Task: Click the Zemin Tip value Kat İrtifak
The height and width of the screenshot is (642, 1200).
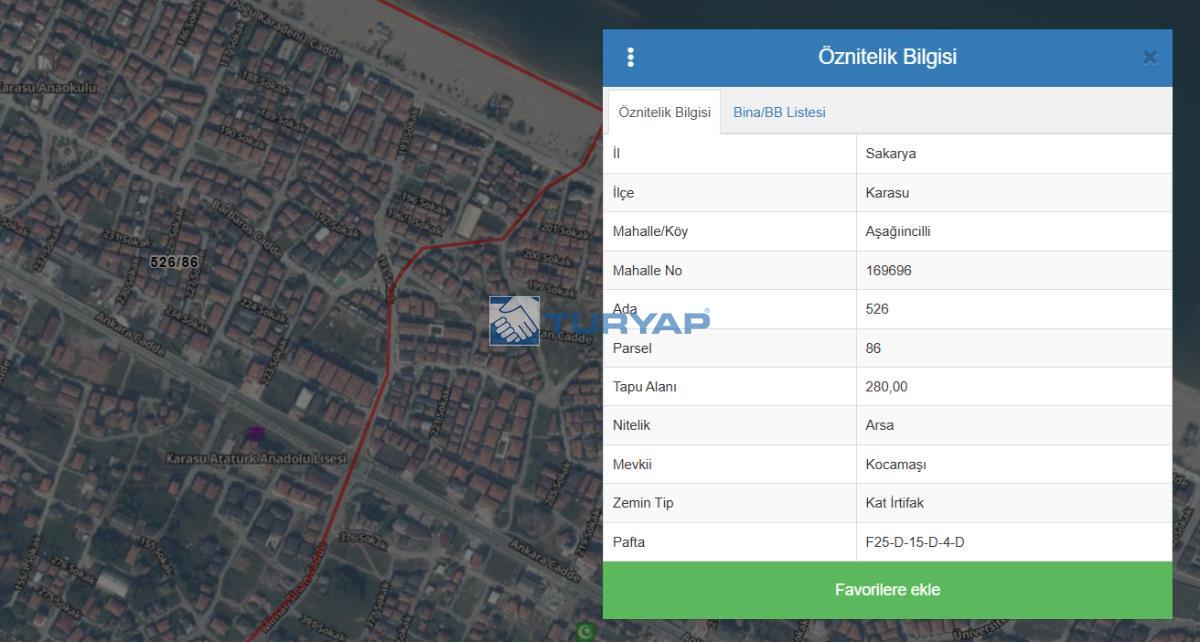Action: tap(894, 503)
